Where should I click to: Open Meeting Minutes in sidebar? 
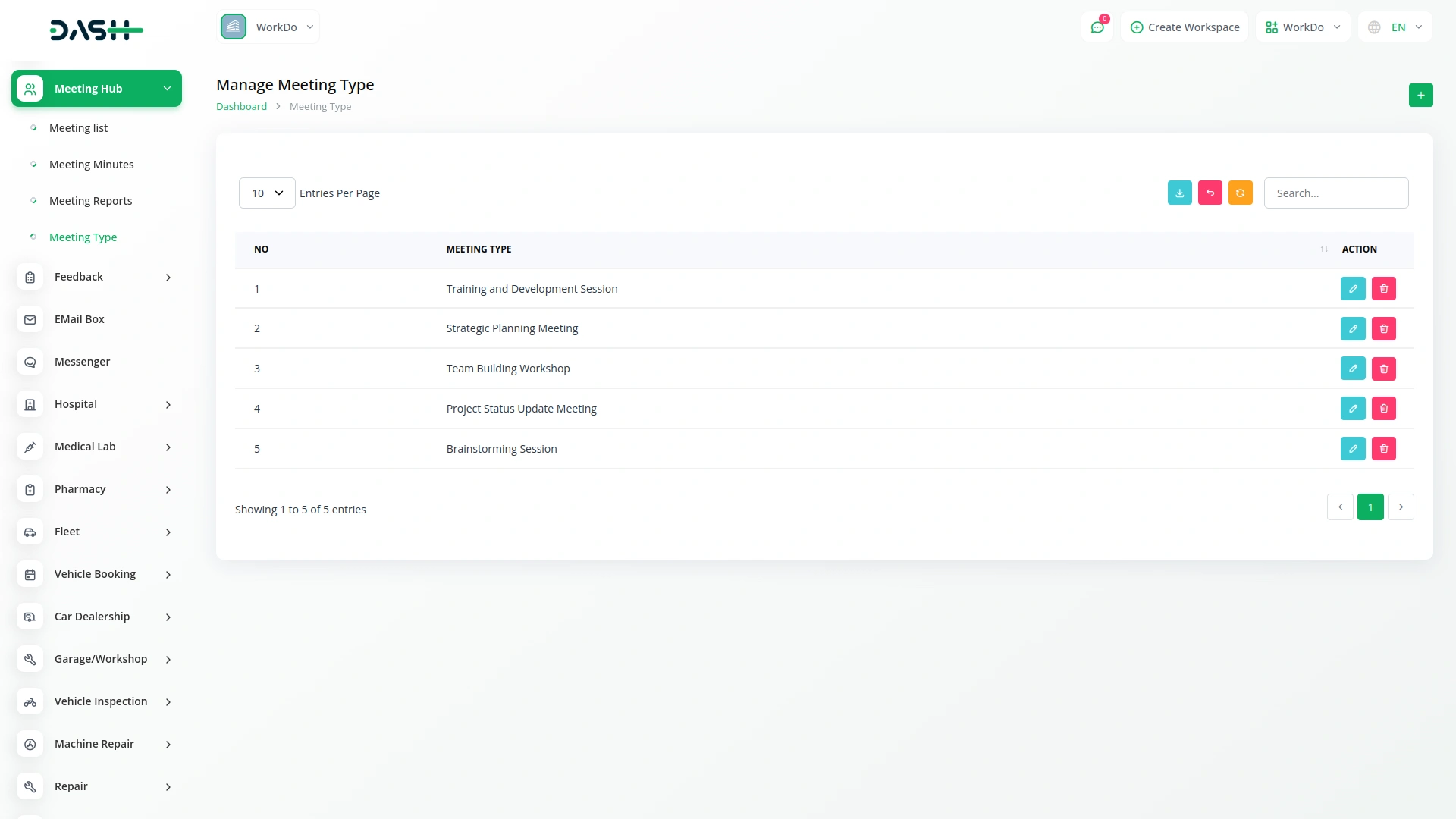91,165
